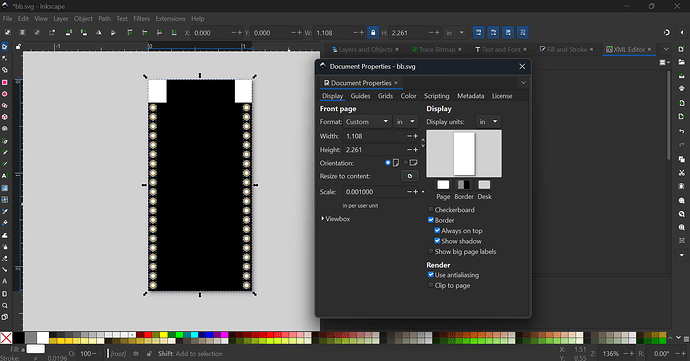Select the Text tool in the toolbox
Screen dimensions: 690x361
(x=4, y=176)
